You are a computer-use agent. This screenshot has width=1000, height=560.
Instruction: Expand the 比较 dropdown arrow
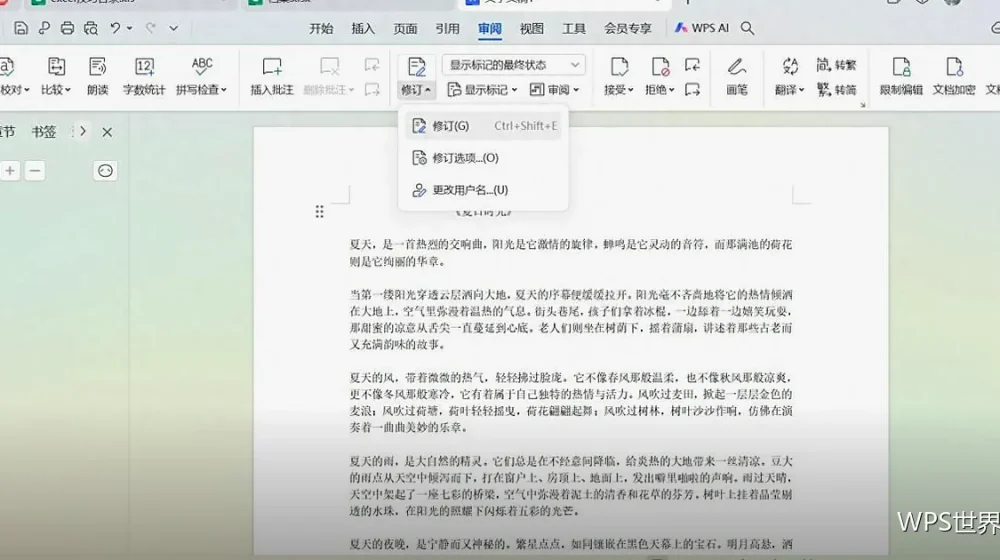68,90
